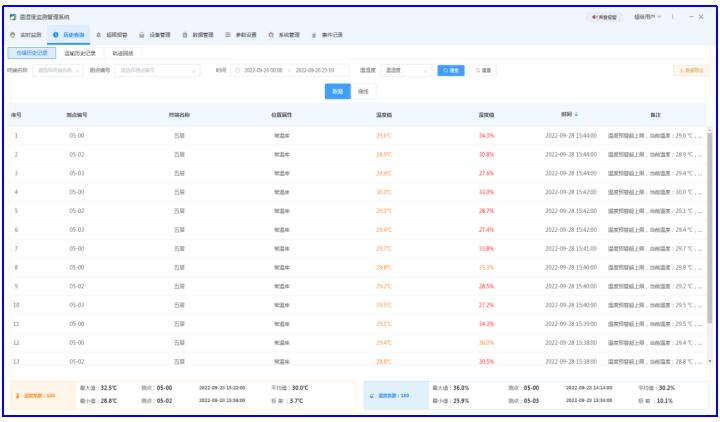Click the 超限报警 alarm bell icon
This screenshot has width=720, height=422.
pos(98,34)
